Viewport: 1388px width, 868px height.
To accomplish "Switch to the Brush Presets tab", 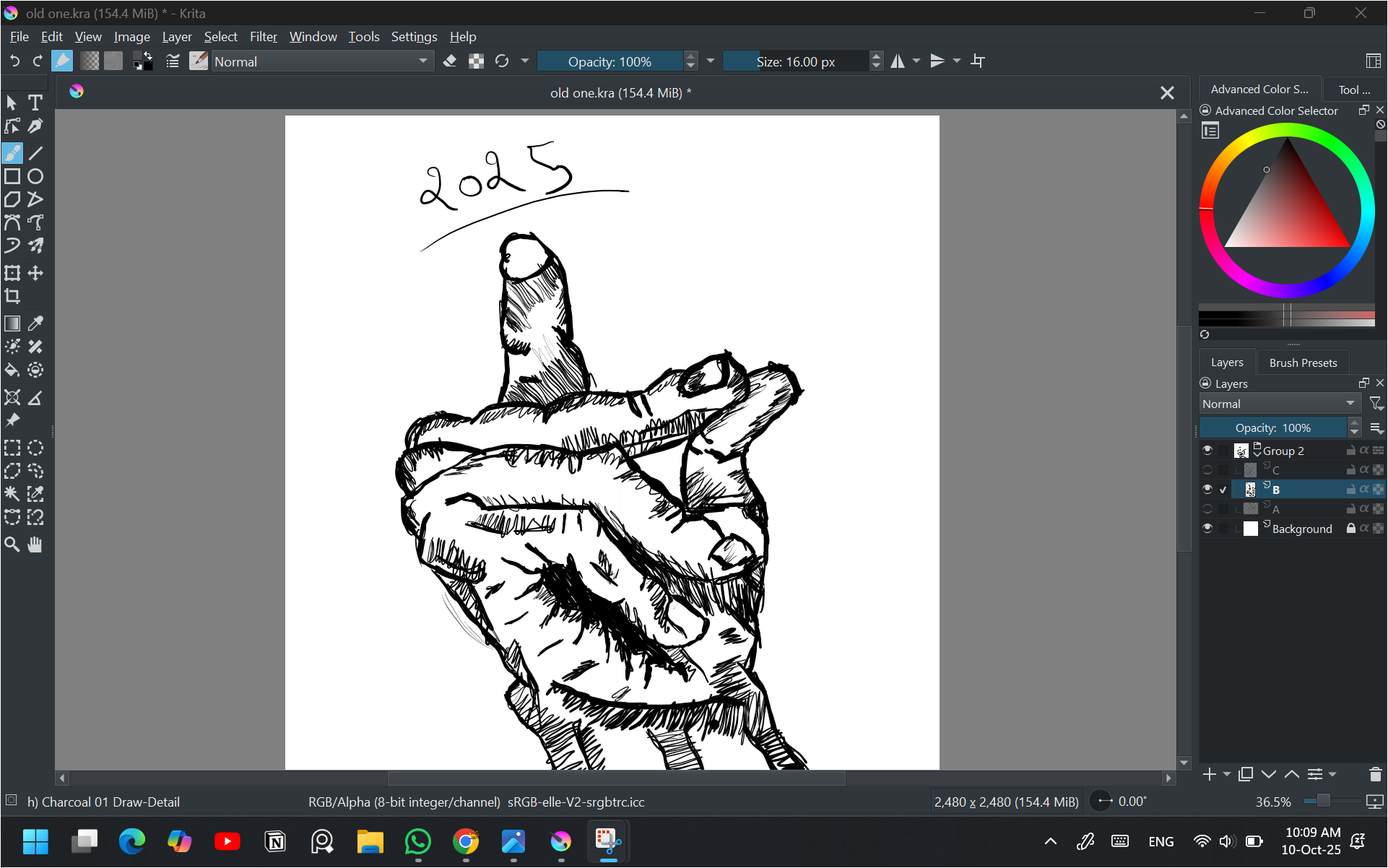I will tap(1303, 363).
